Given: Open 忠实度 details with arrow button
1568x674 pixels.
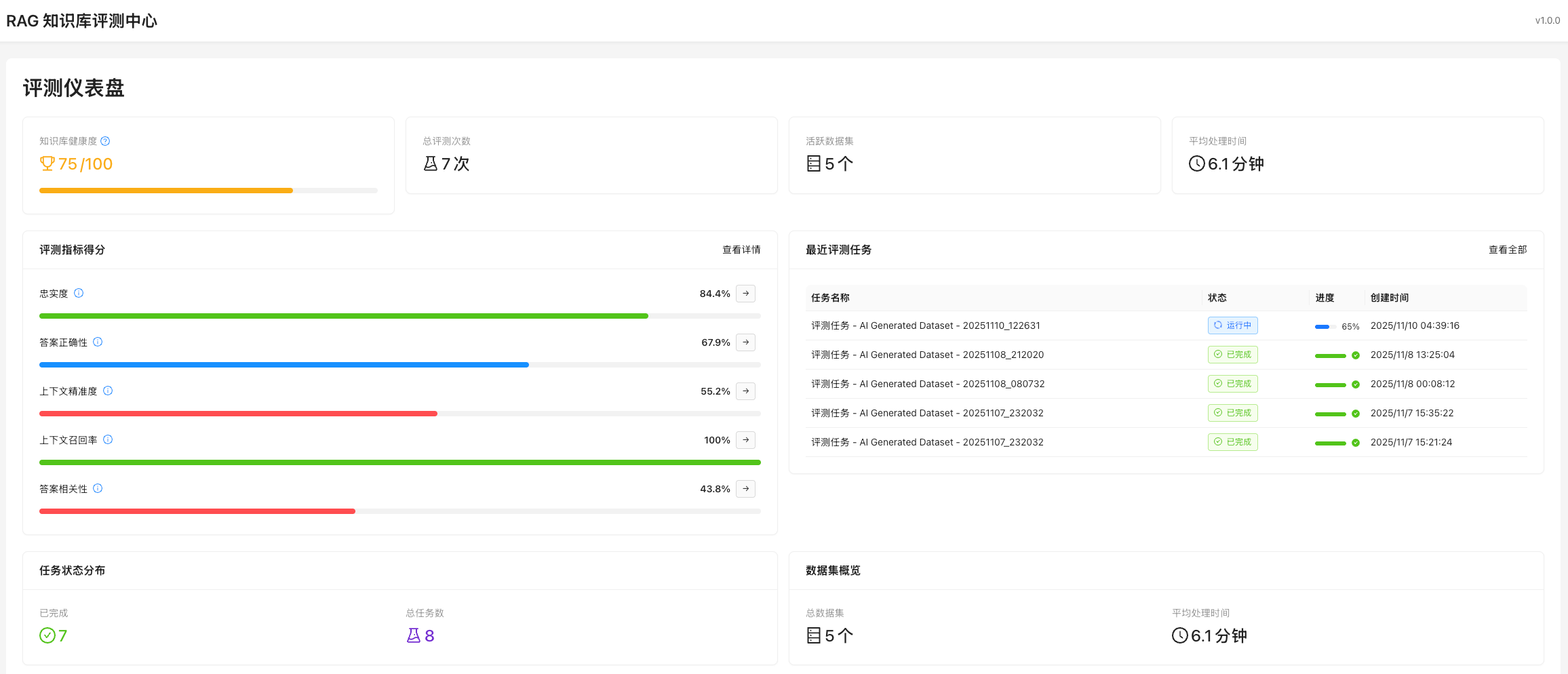Looking at the screenshot, I should 745,294.
